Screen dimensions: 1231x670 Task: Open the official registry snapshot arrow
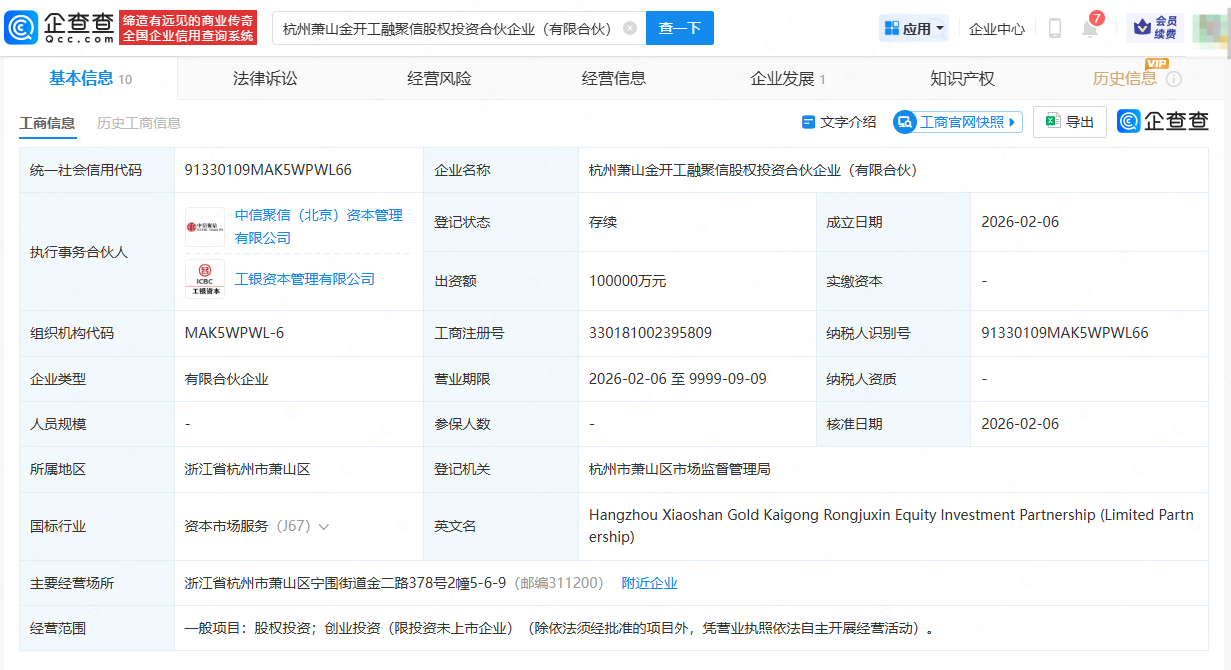coord(1013,122)
